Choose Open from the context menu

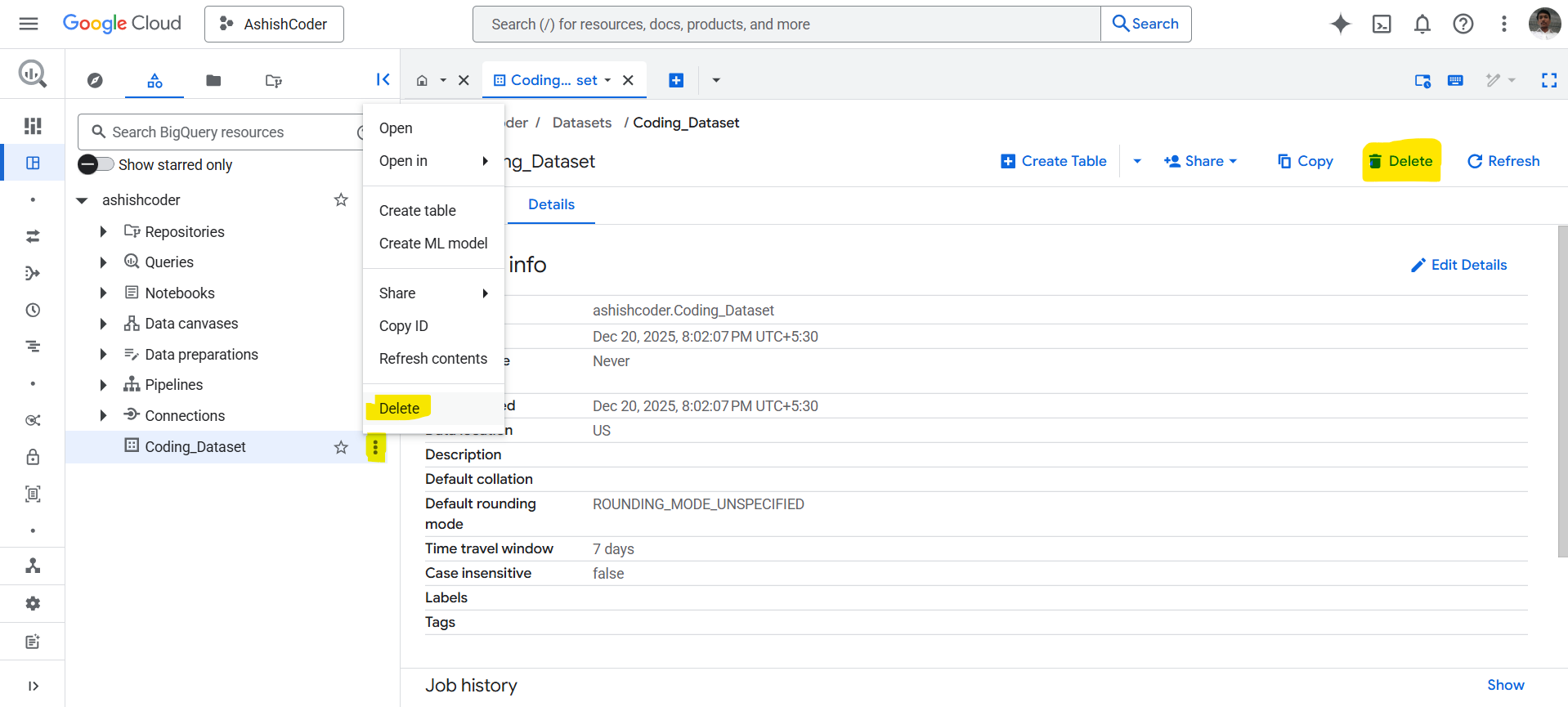click(433, 128)
